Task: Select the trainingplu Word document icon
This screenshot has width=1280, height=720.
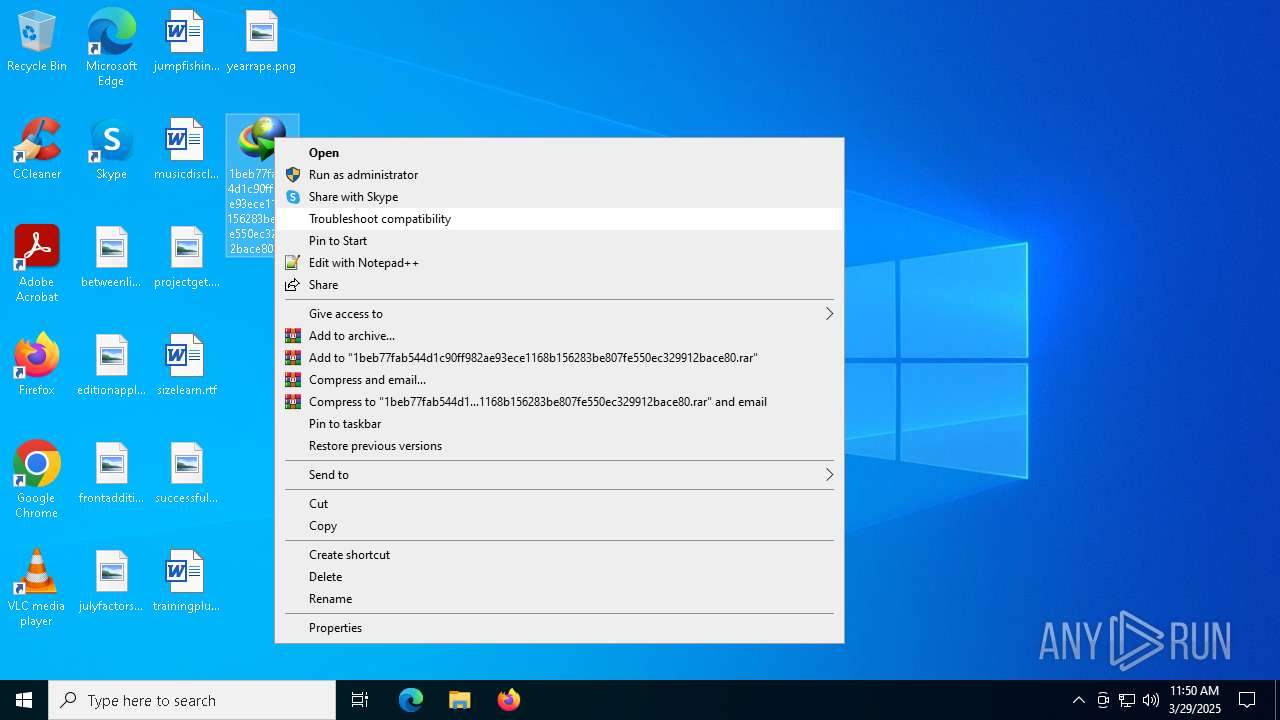Action: pyautogui.click(x=186, y=582)
